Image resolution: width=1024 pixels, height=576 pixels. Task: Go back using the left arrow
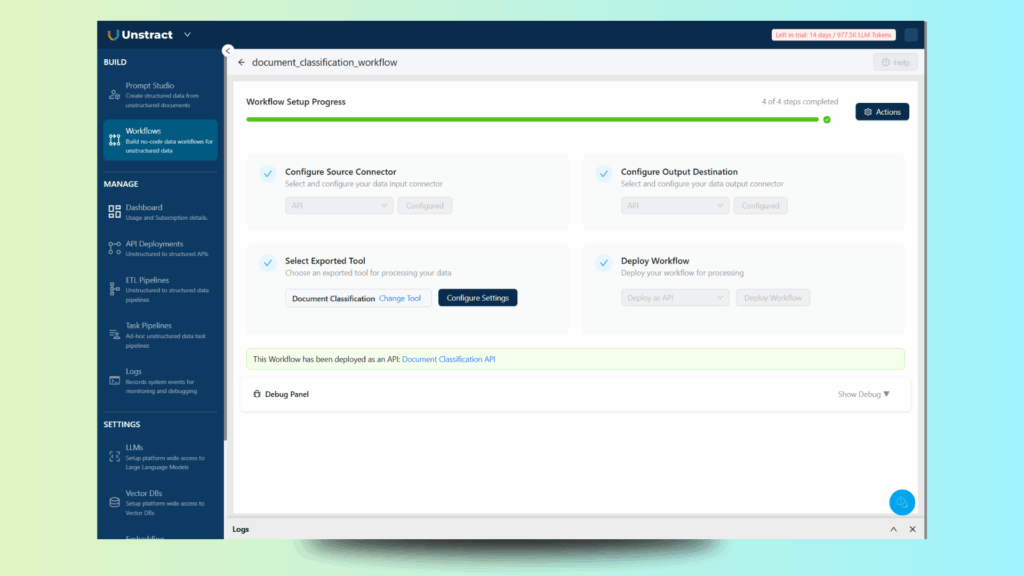click(x=241, y=62)
